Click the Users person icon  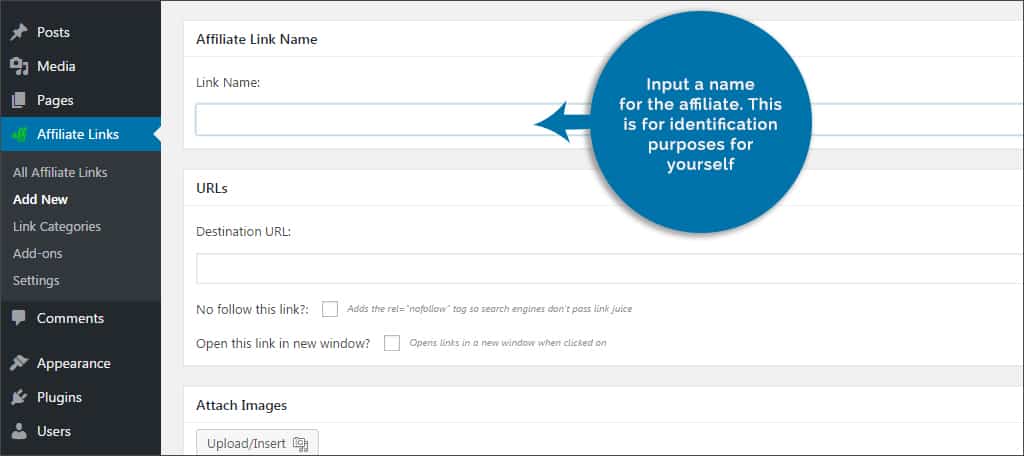(x=19, y=431)
